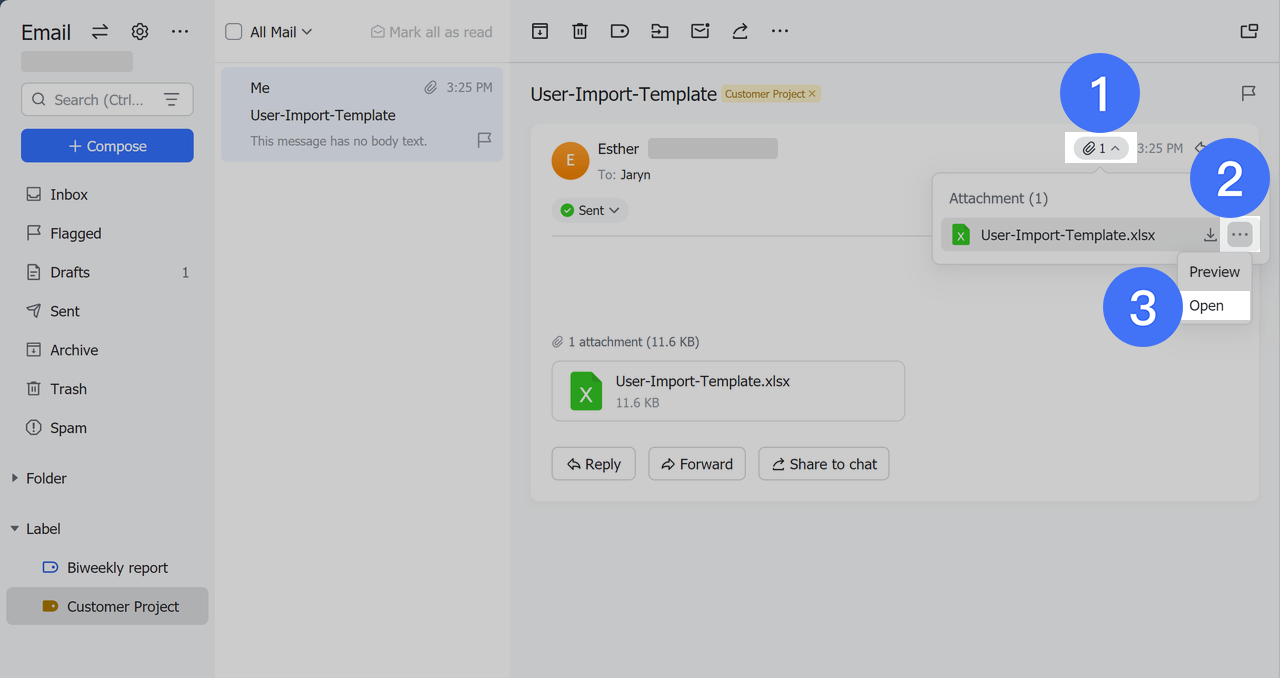Archive the open email via toolbar icon
The image size is (1280, 678).
coord(539,31)
